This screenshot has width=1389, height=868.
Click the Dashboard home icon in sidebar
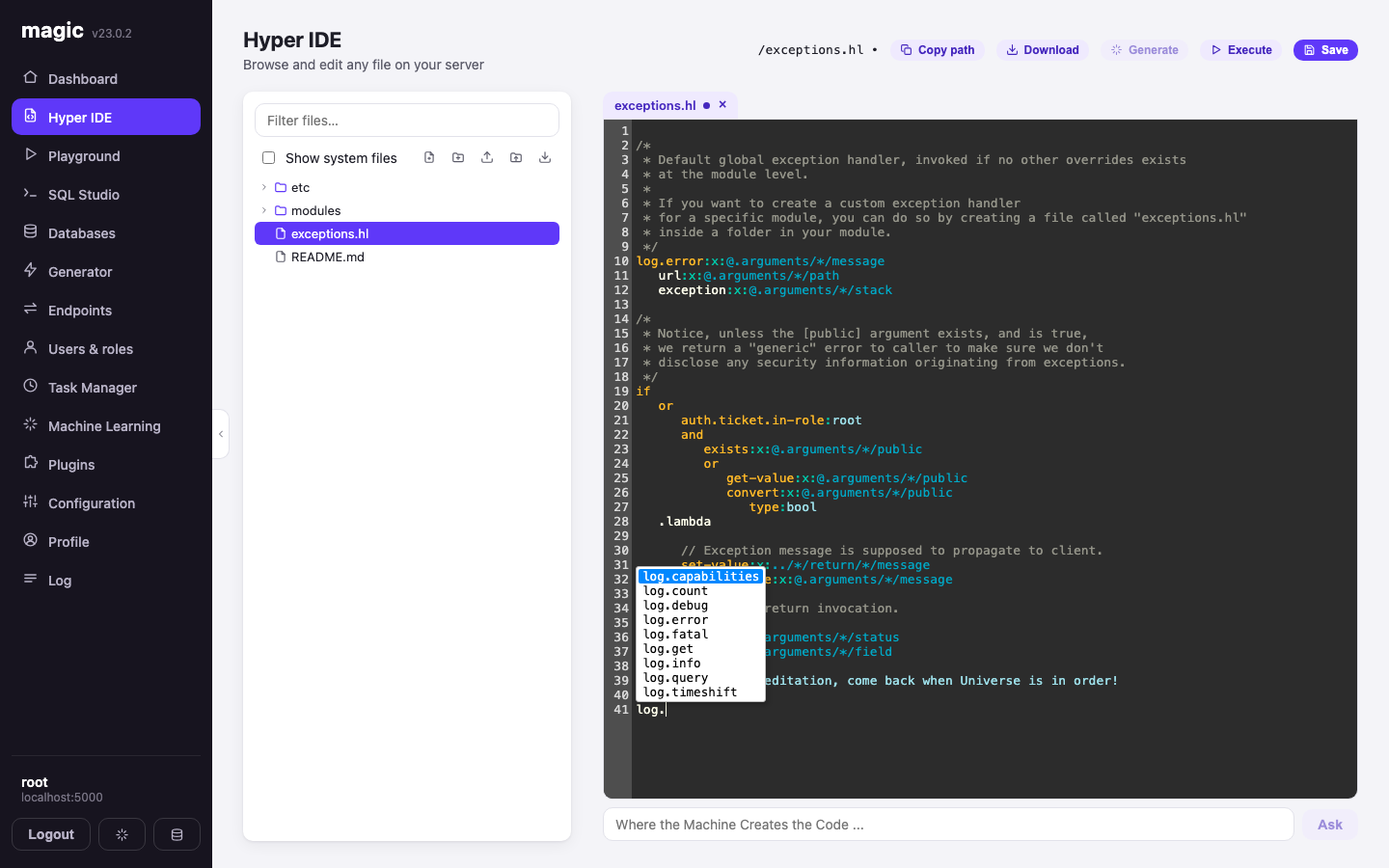pyautogui.click(x=30, y=77)
